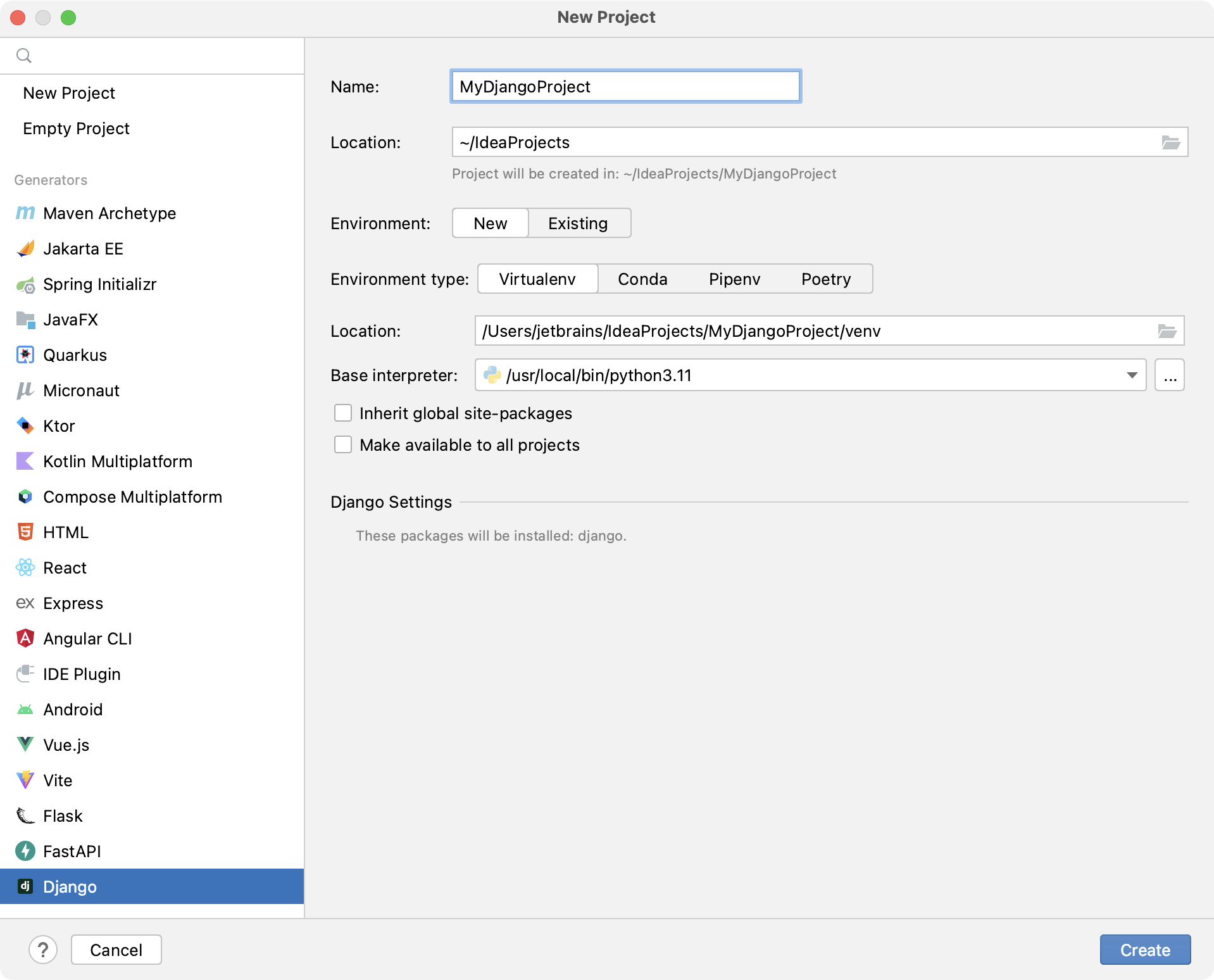Click the Create button
Viewport: 1214px width, 980px height.
pos(1145,950)
